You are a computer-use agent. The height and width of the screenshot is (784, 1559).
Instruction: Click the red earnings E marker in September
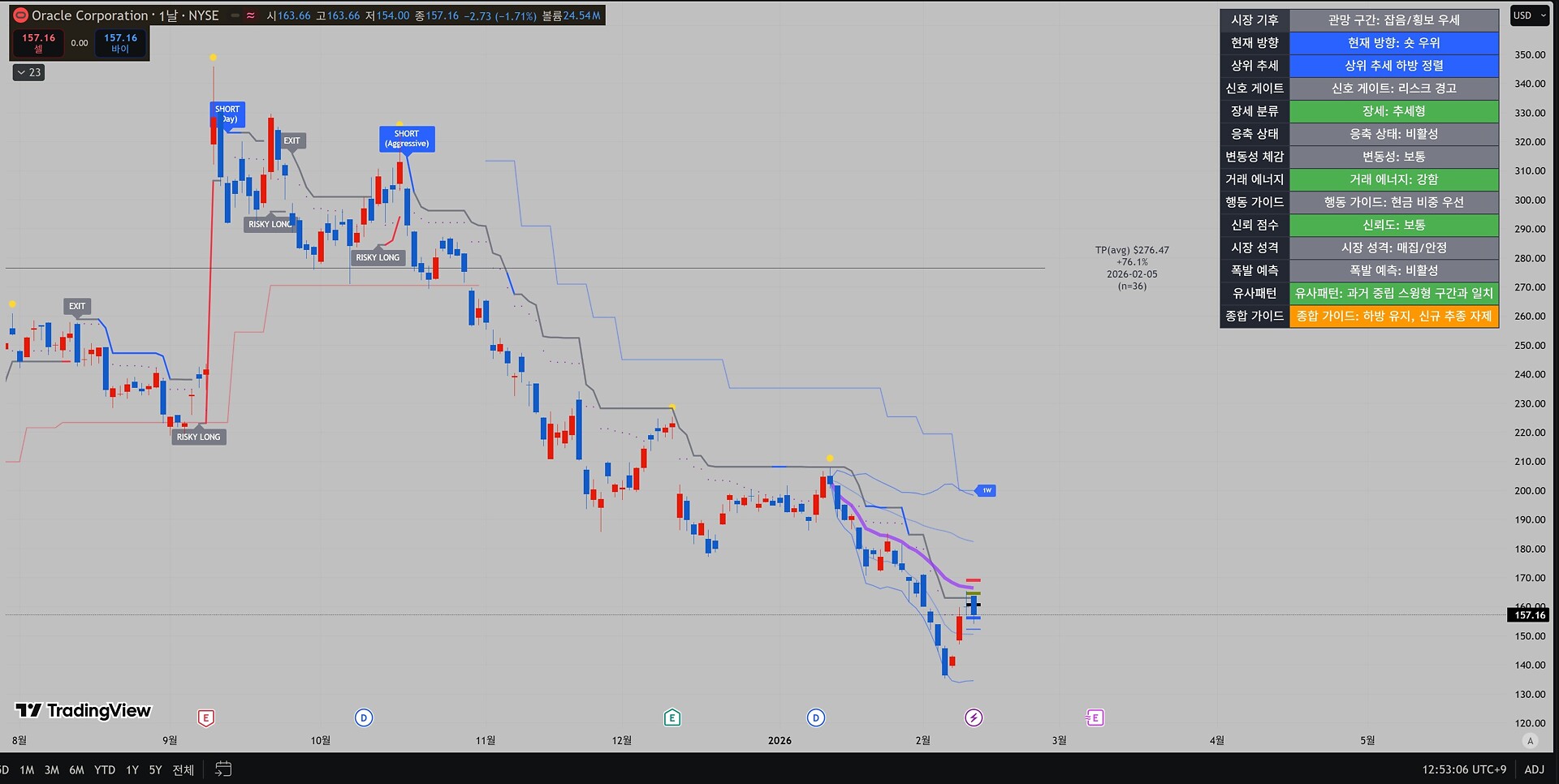point(206,717)
